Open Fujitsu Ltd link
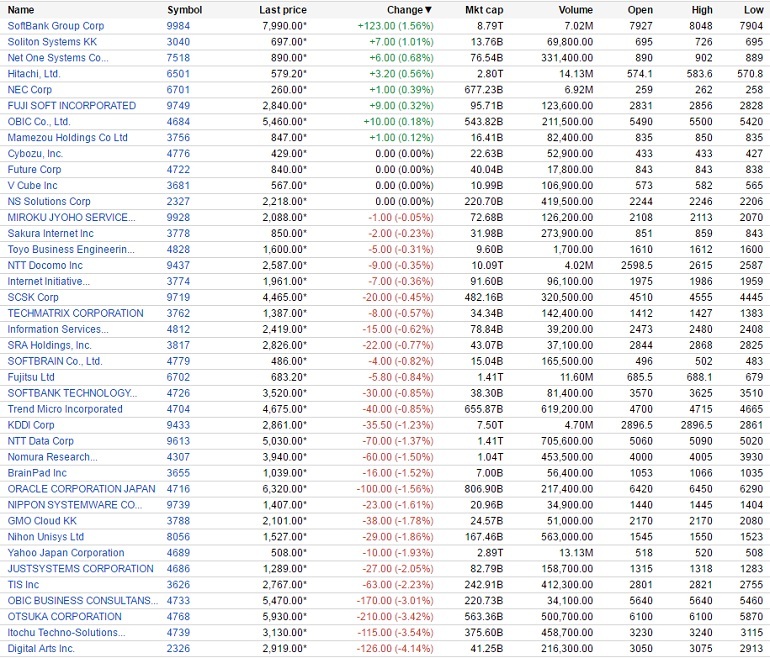 (x=31, y=377)
